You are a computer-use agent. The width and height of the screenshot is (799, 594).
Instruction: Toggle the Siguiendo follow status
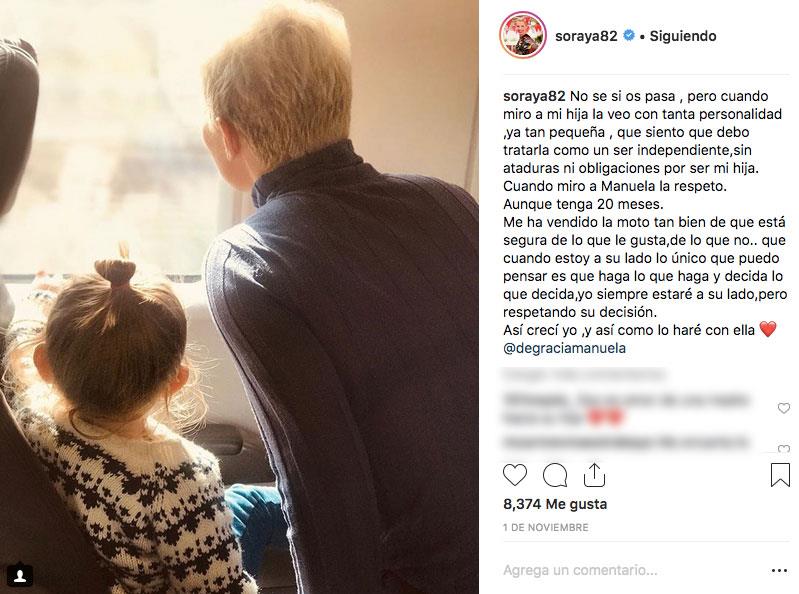point(683,36)
